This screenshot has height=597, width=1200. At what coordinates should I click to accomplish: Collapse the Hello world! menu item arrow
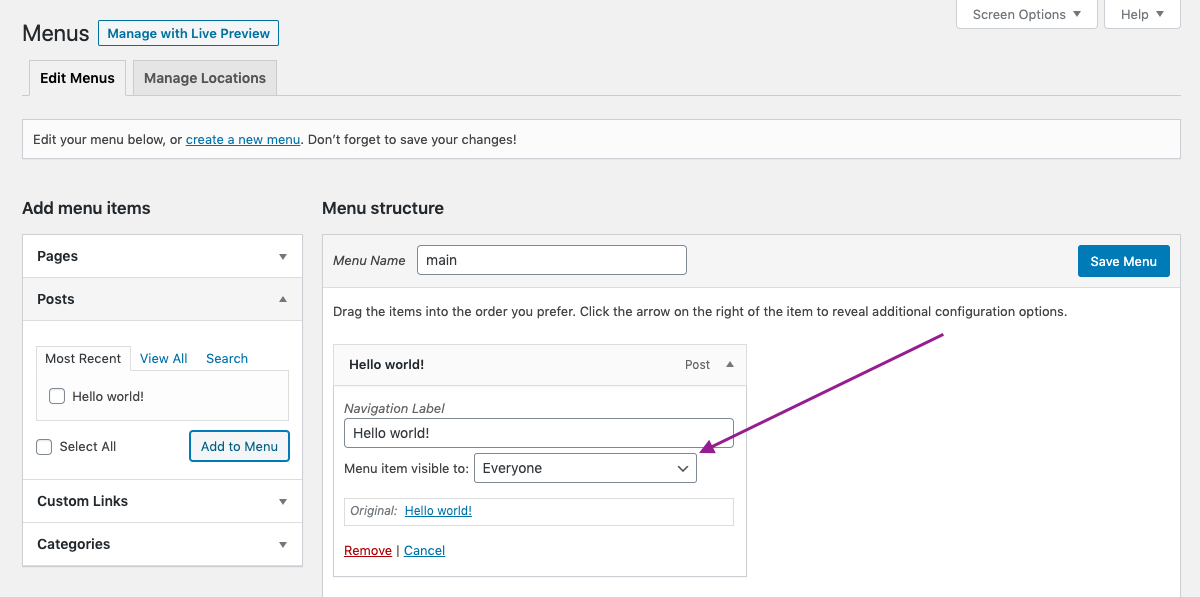point(730,365)
